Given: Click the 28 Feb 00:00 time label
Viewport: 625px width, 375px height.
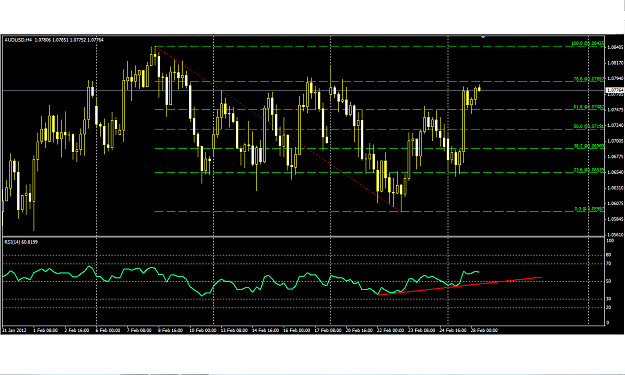Looking at the screenshot, I should click(x=484, y=330).
